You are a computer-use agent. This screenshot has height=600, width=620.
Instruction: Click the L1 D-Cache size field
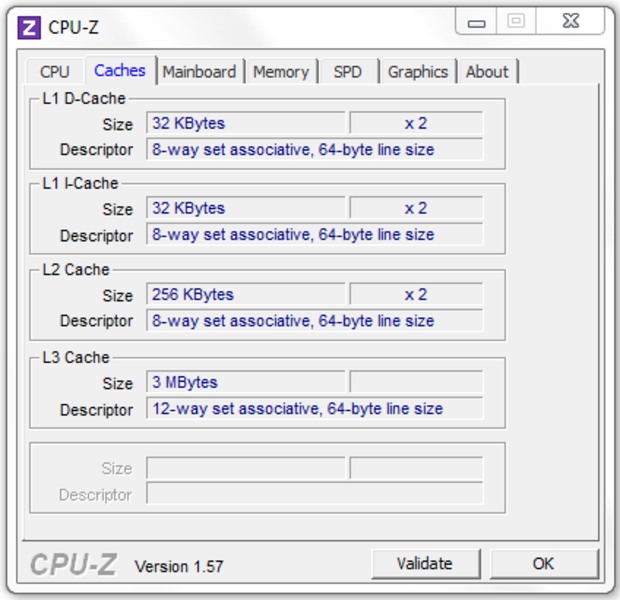(x=246, y=123)
